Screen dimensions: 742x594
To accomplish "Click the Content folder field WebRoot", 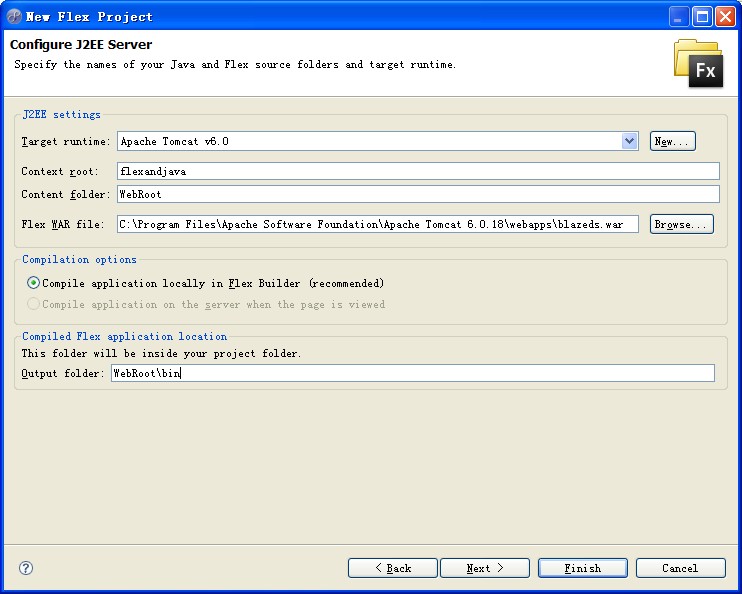I will point(418,194).
